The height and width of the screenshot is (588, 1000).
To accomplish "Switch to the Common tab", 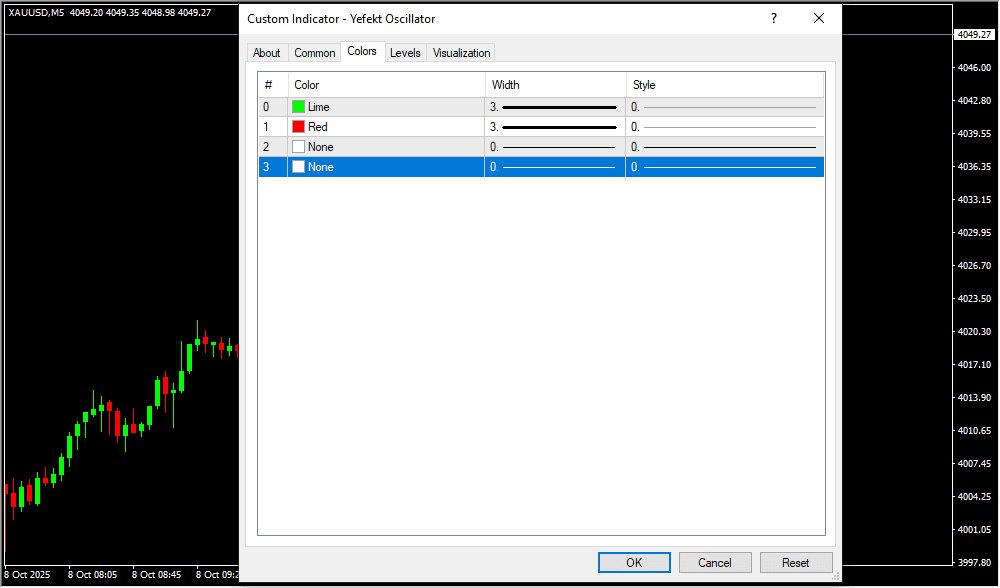I will click(x=315, y=53).
